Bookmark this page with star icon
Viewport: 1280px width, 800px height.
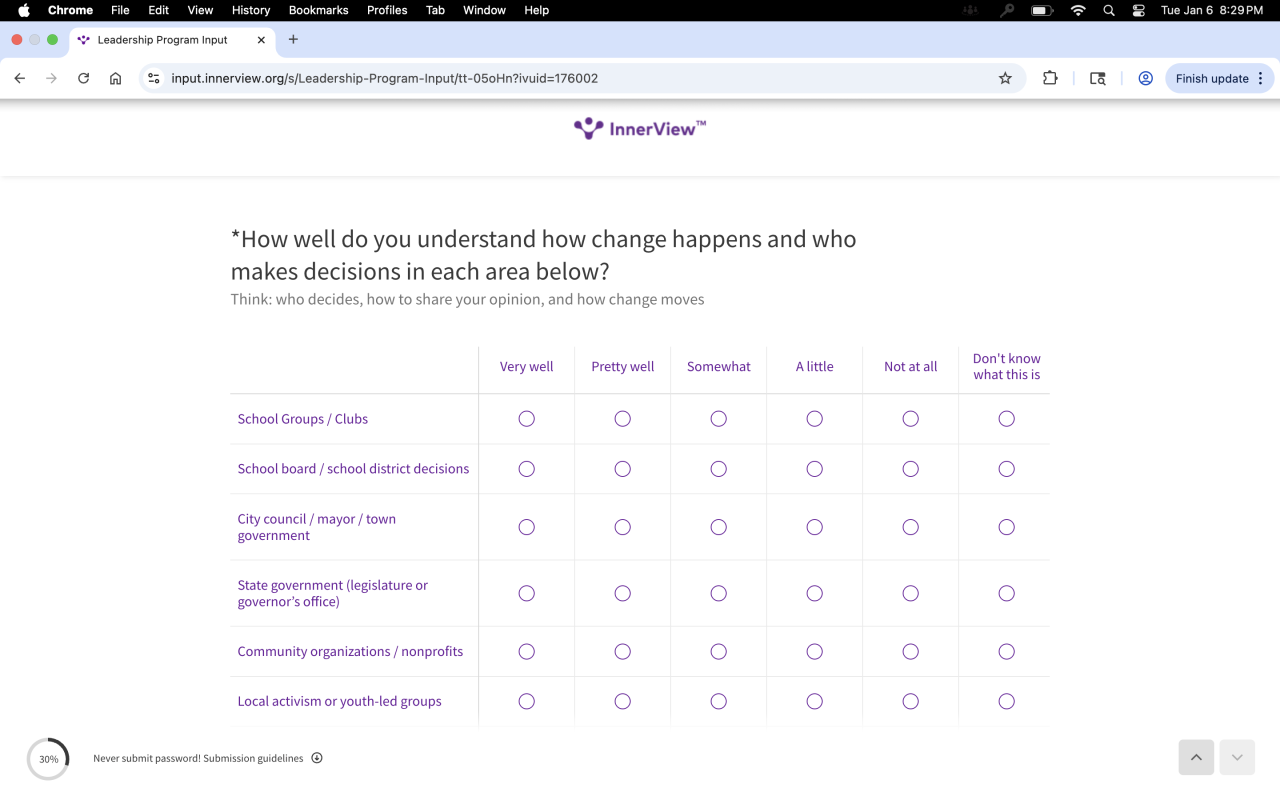(1005, 78)
